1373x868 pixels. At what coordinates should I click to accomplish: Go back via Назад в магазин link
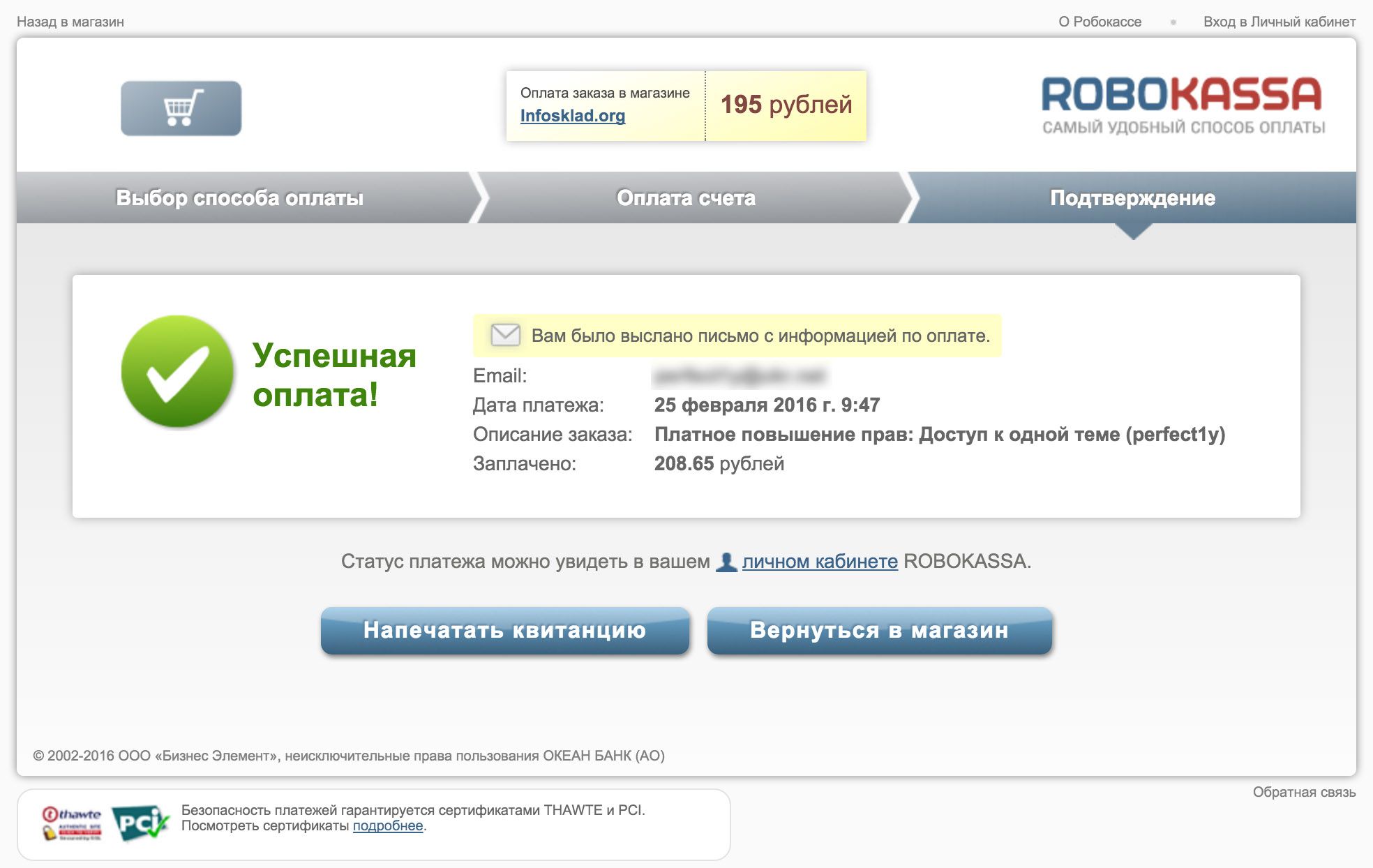[70, 22]
